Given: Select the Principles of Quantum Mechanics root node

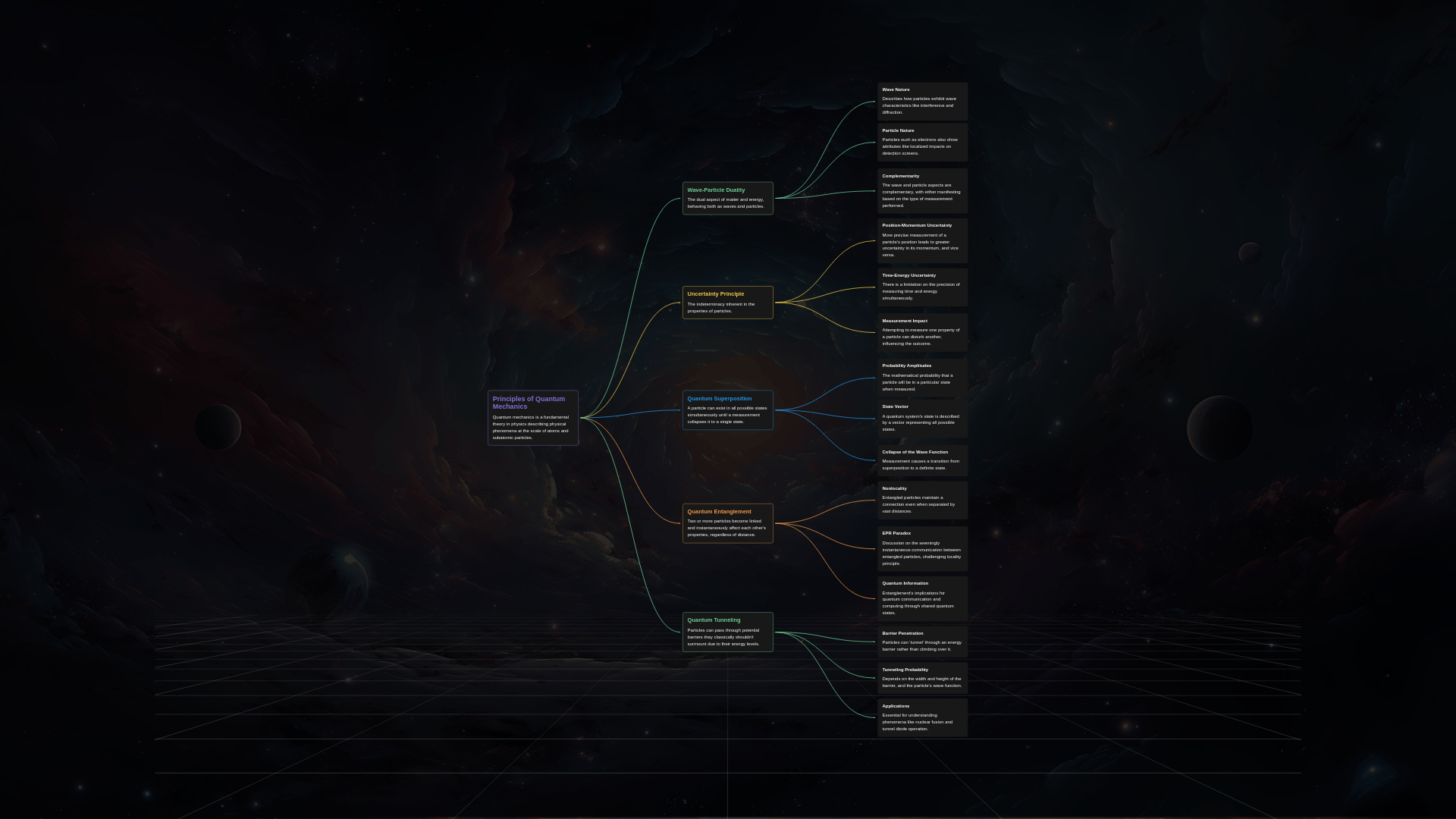Looking at the screenshot, I should click(532, 418).
